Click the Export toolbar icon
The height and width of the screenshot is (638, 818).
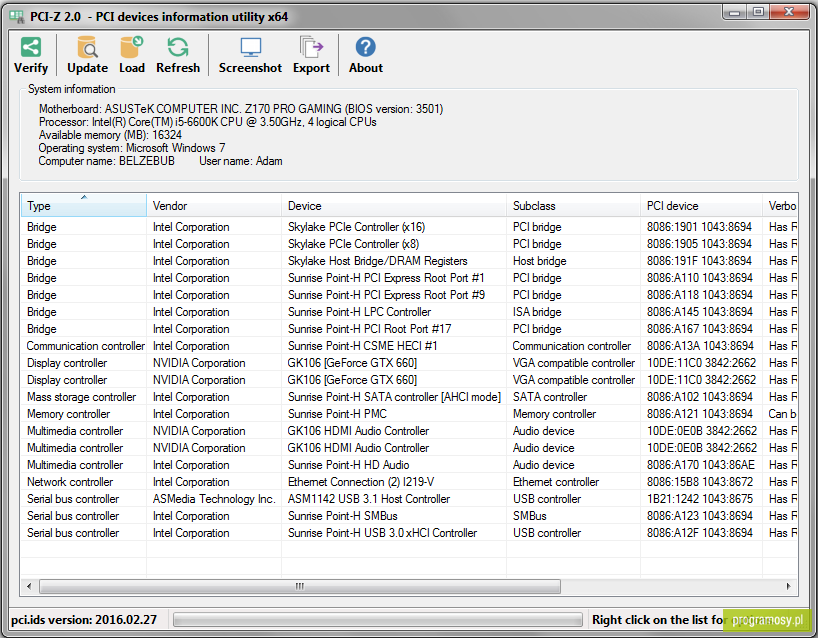point(311,55)
